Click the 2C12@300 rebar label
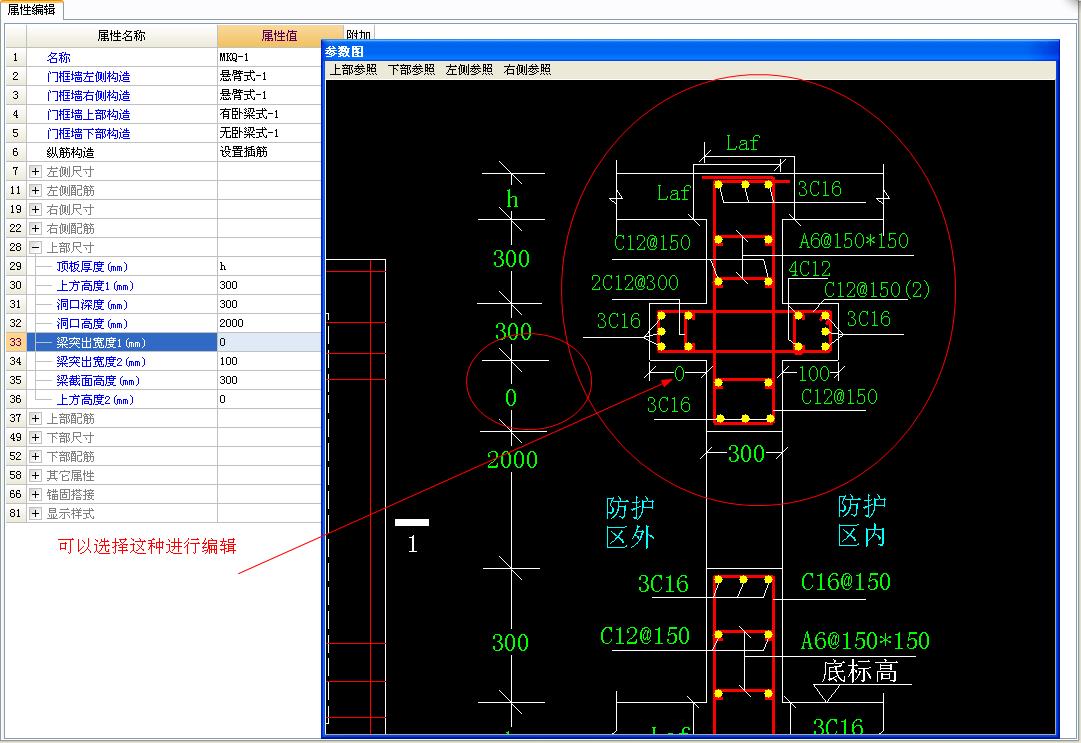The width and height of the screenshot is (1081, 743). coord(634,283)
